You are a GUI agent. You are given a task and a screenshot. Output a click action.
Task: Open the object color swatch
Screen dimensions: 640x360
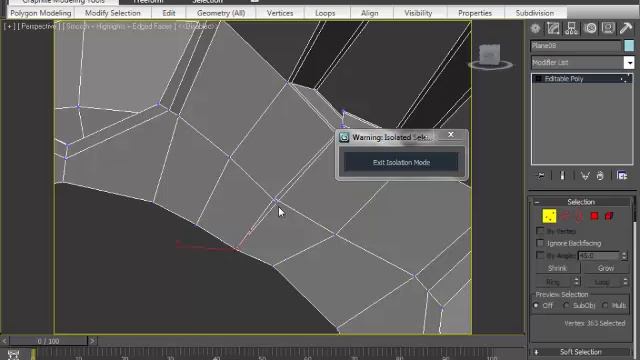point(629,45)
